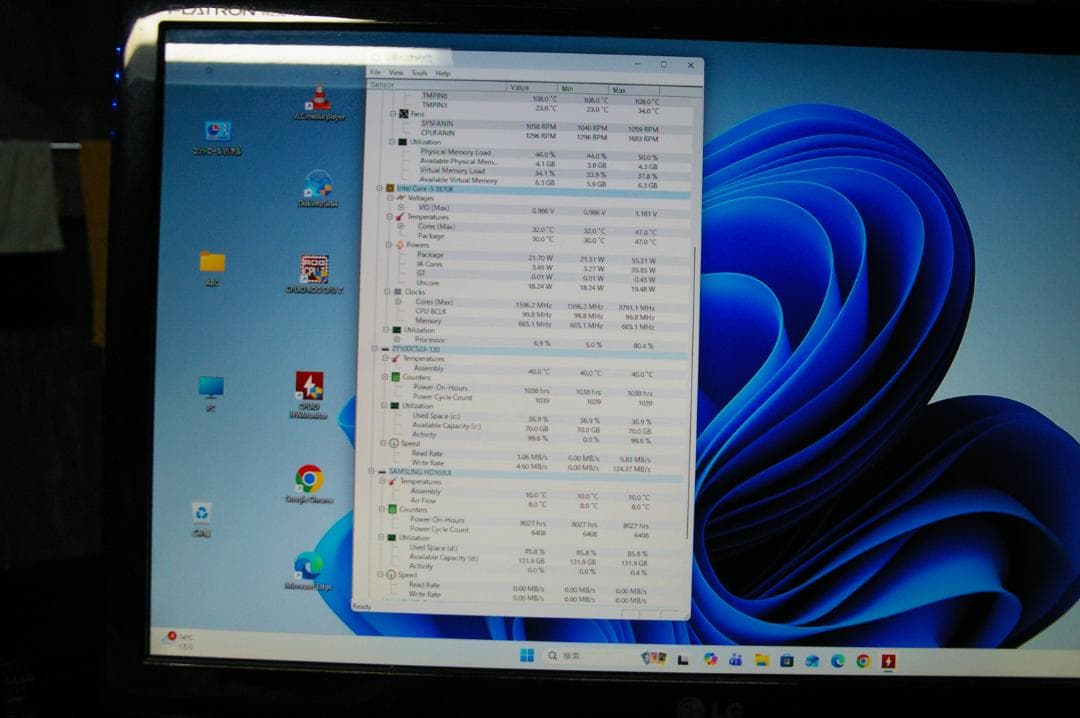Open the CPUID ROG CPU-Z desktop shortcut
Viewport: 1080px width, 718px height.
314,274
